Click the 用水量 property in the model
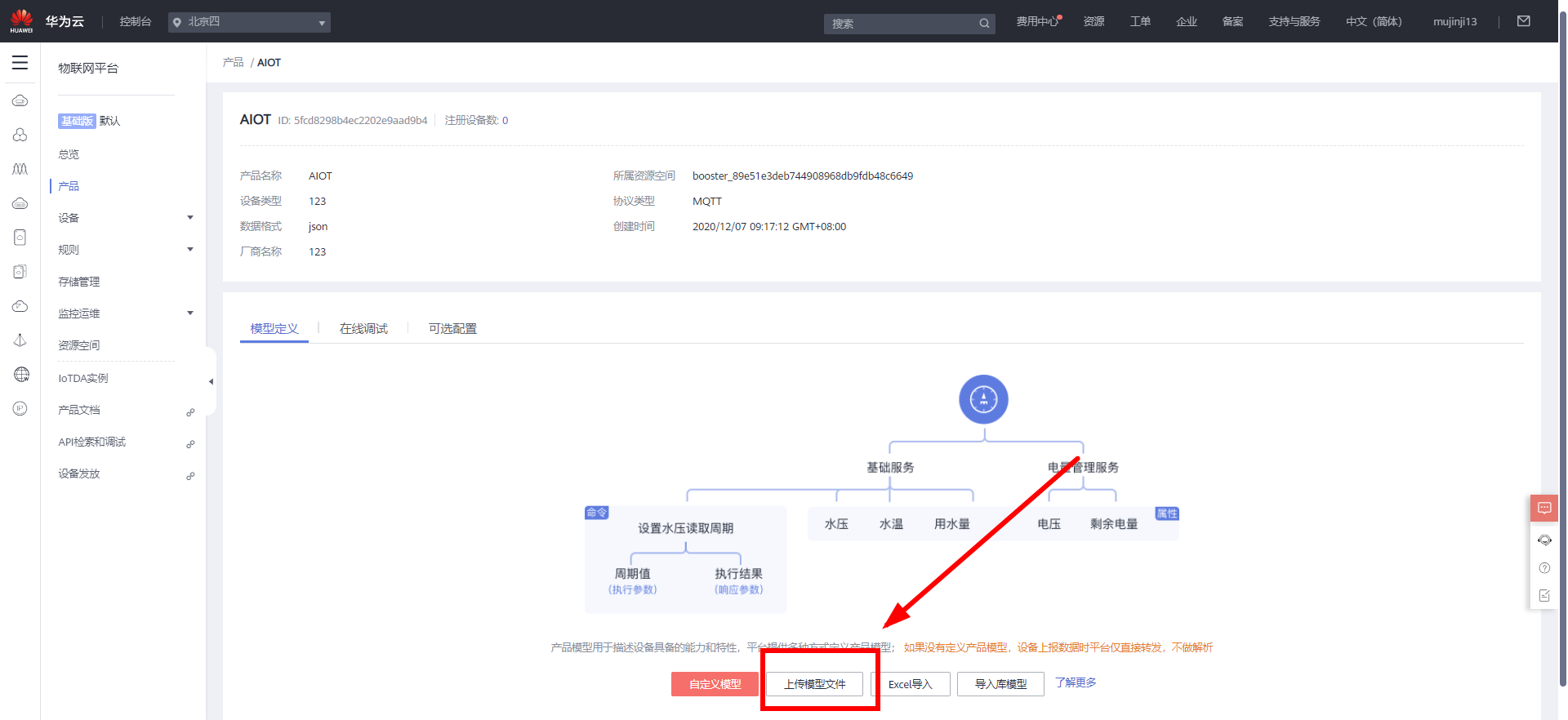This screenshot has height=720, width=1568. tap(952, 524)
